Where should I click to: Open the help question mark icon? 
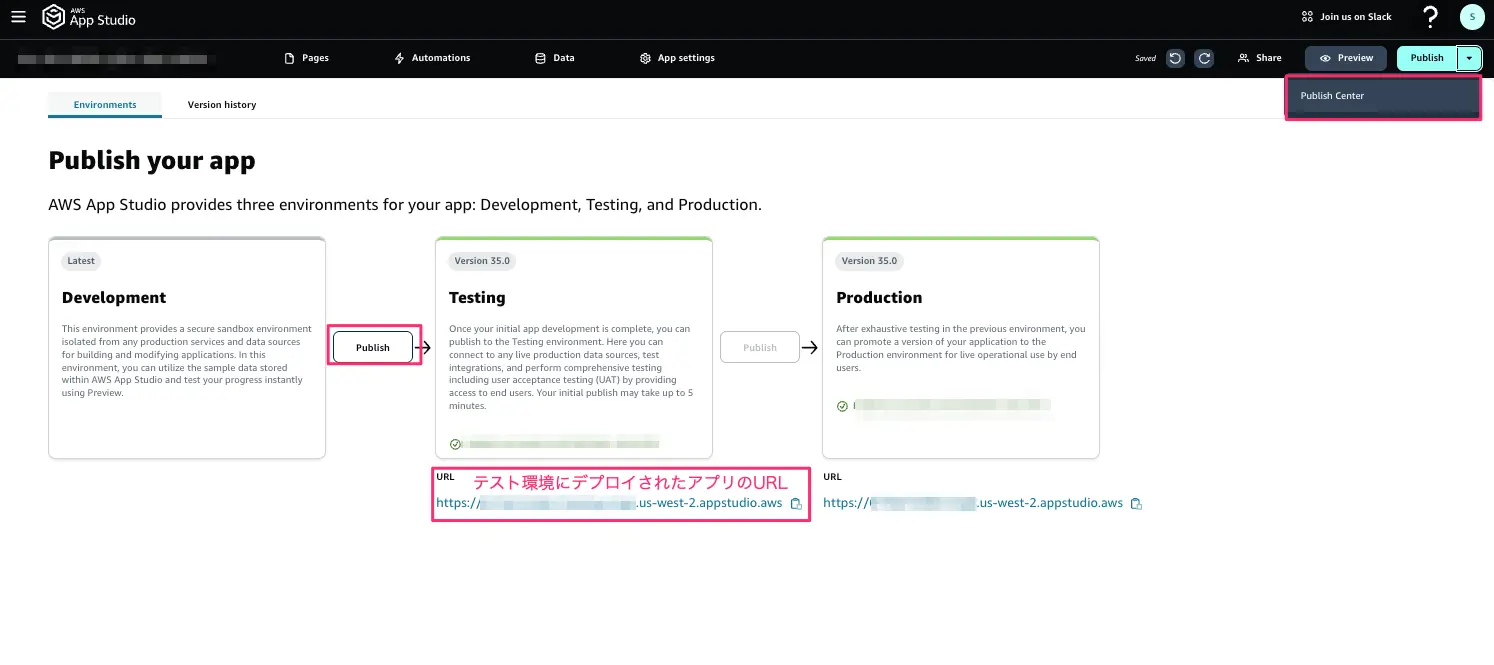point(1431,17)
